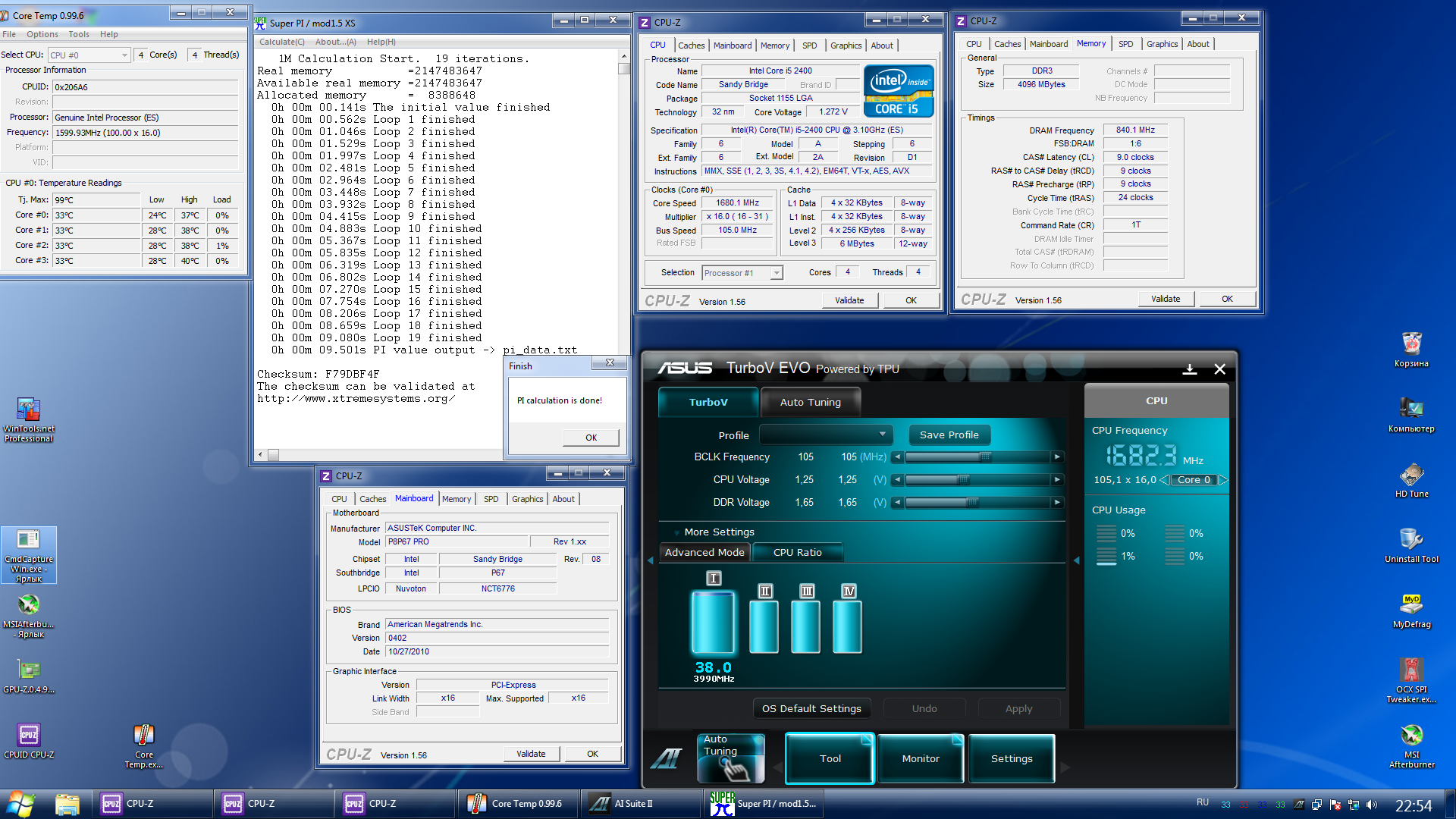Open the Tool section in AI Suite
This screenshot has width=1456, height=819.
830,758
